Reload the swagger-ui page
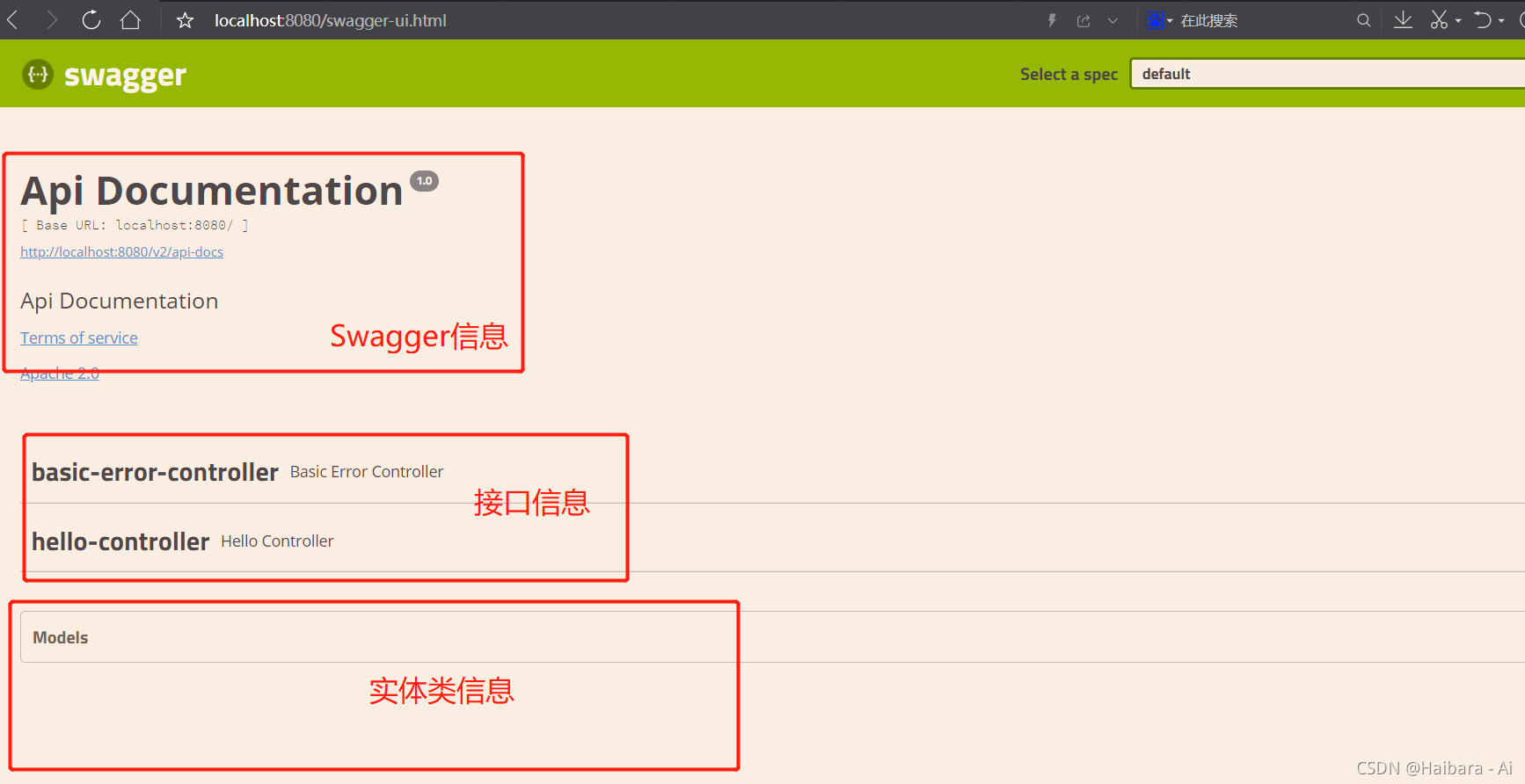 coord(91,20)
